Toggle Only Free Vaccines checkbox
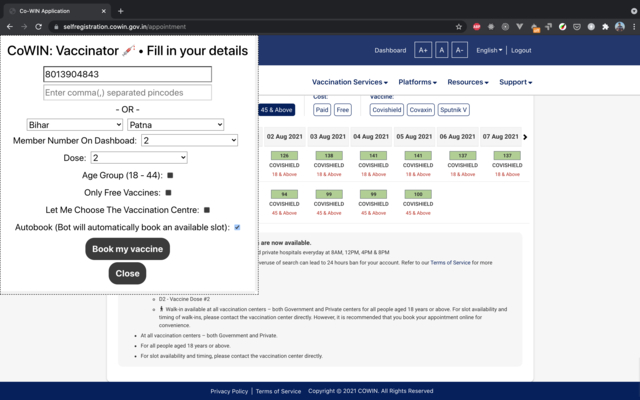The height and width of the screenshot is (400, 640). 168,192
